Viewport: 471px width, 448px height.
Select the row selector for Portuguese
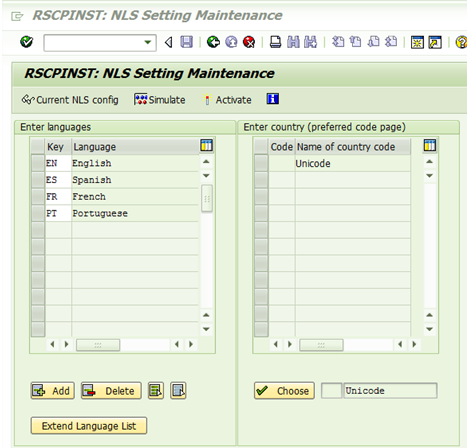38,213
